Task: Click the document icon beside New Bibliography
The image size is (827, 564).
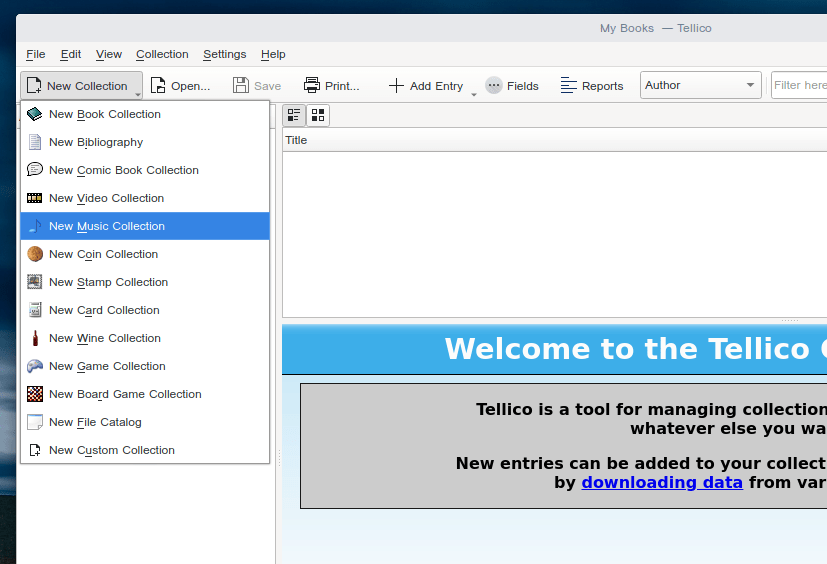Action: click(x=35, y=142)
